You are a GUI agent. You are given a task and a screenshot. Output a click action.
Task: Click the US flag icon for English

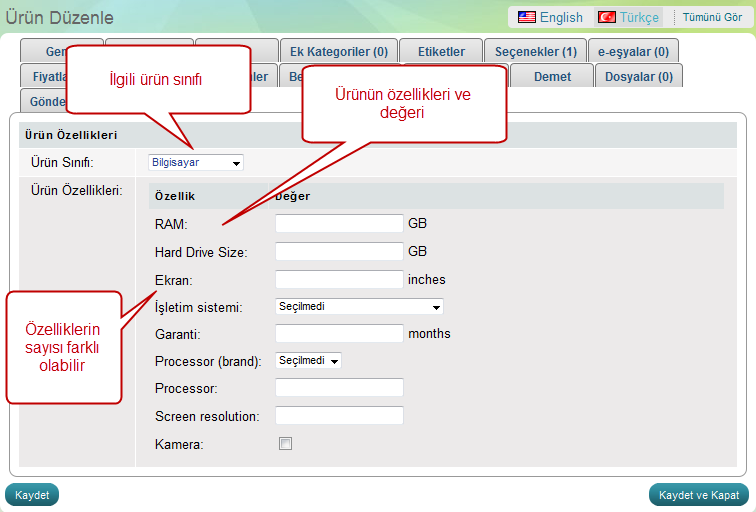point(526,17)
